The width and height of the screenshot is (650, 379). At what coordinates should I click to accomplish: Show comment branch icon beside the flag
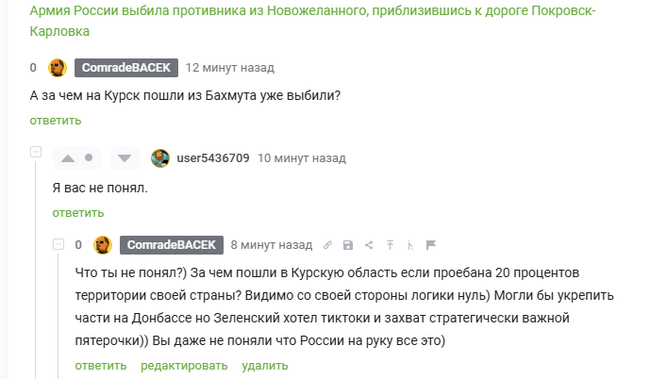pos(410,245)
